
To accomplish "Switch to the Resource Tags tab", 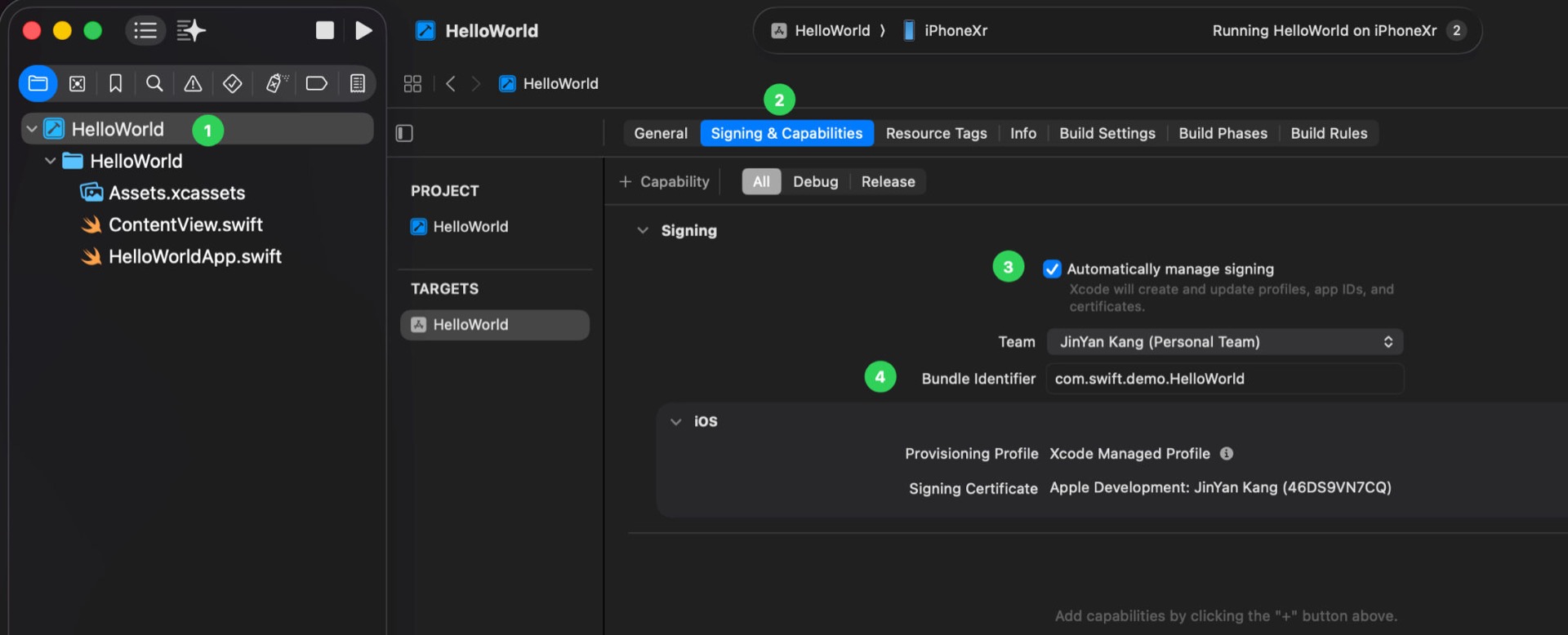I will pyautogui.click(x=936, y=133).
